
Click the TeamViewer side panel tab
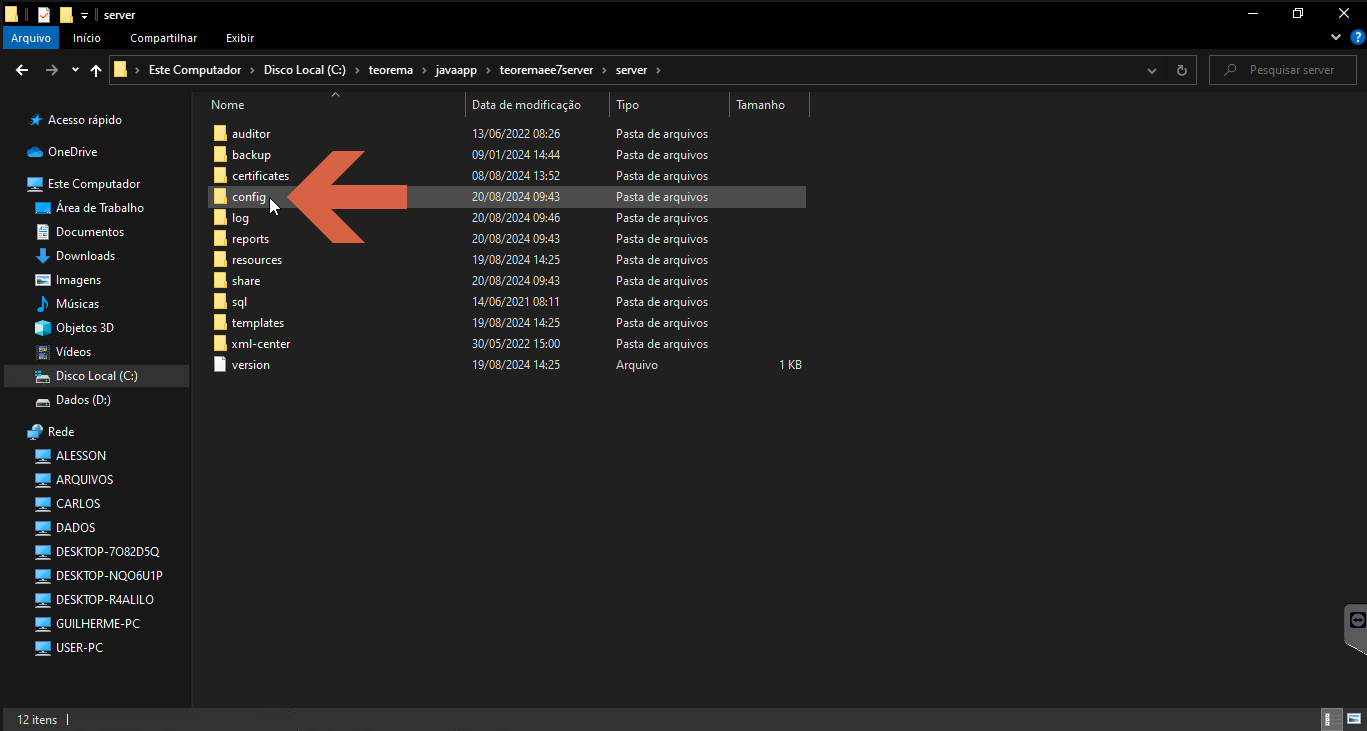click(x=1357, y=630)
